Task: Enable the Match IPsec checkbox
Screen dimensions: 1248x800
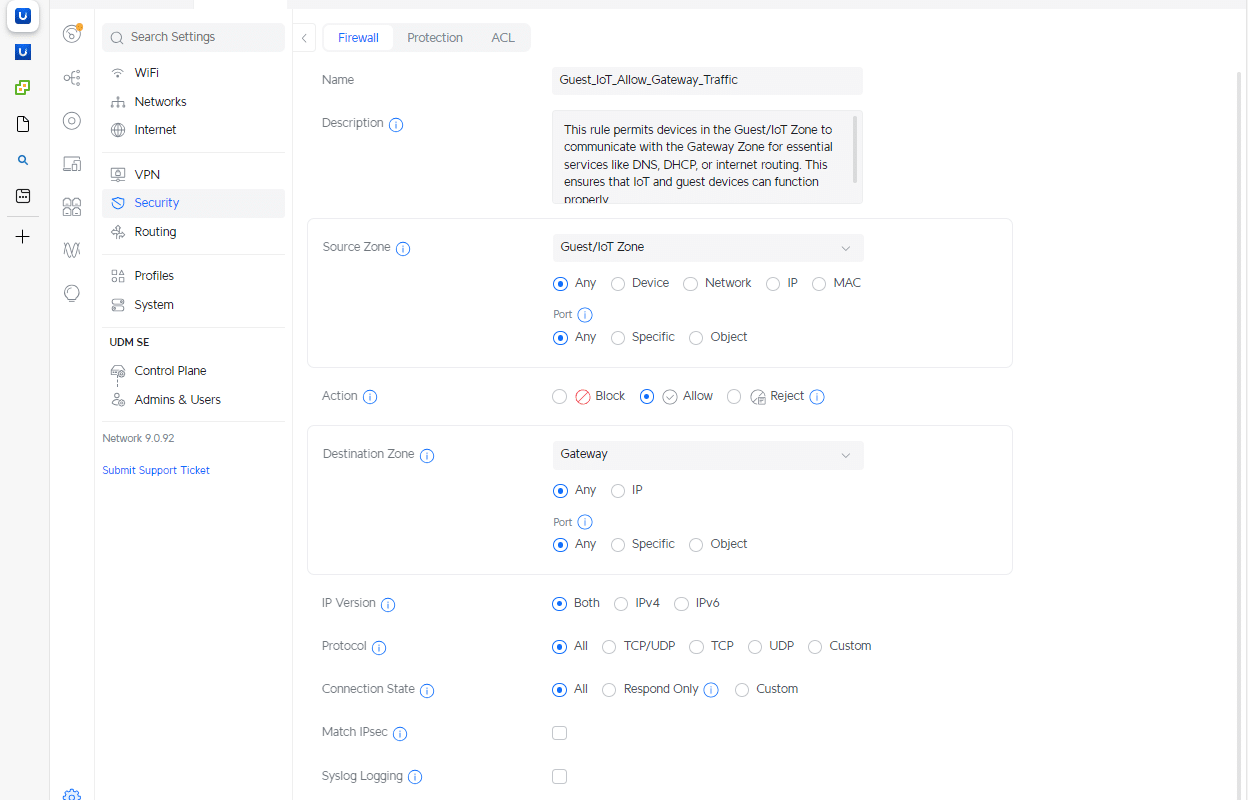Action: 559,733
